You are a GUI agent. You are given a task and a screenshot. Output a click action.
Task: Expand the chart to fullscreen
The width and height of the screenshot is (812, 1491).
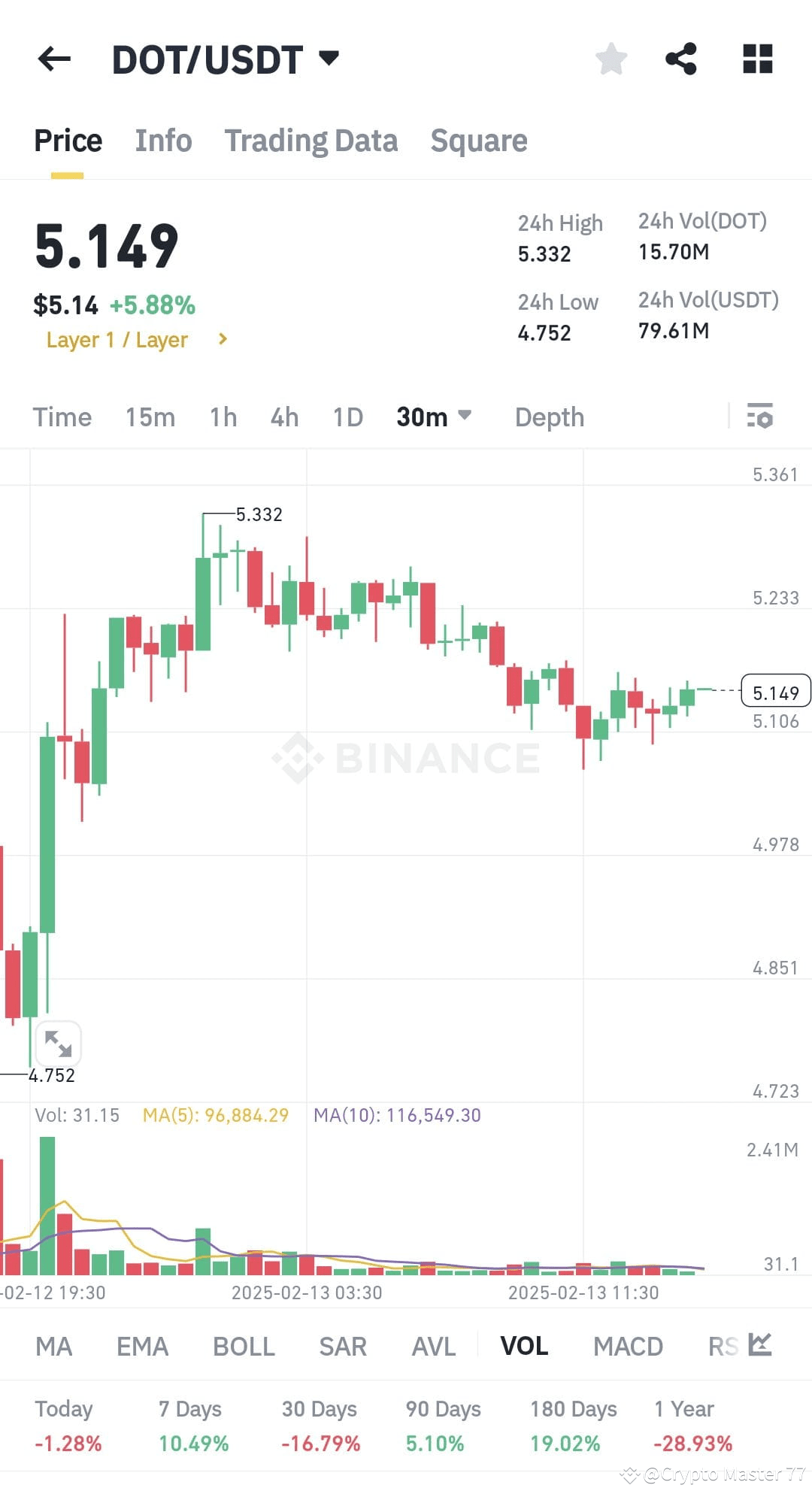coord(57,1042)
